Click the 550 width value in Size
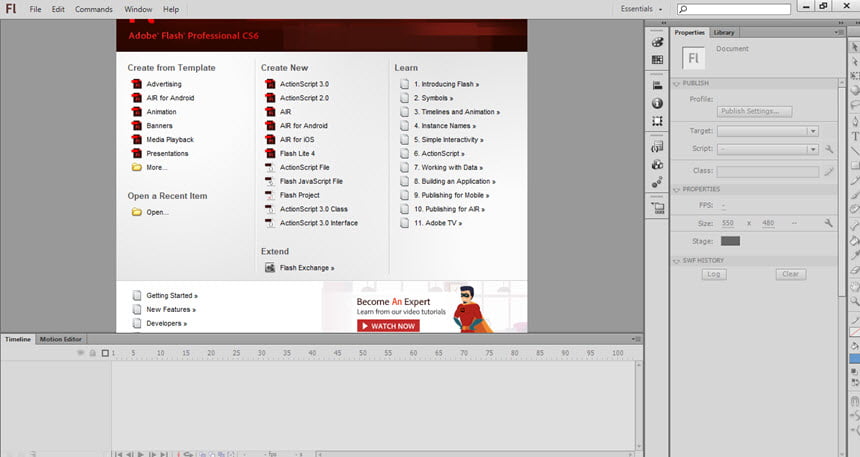The height and width of the screenshot is (457, 860). tap(728, 223)
